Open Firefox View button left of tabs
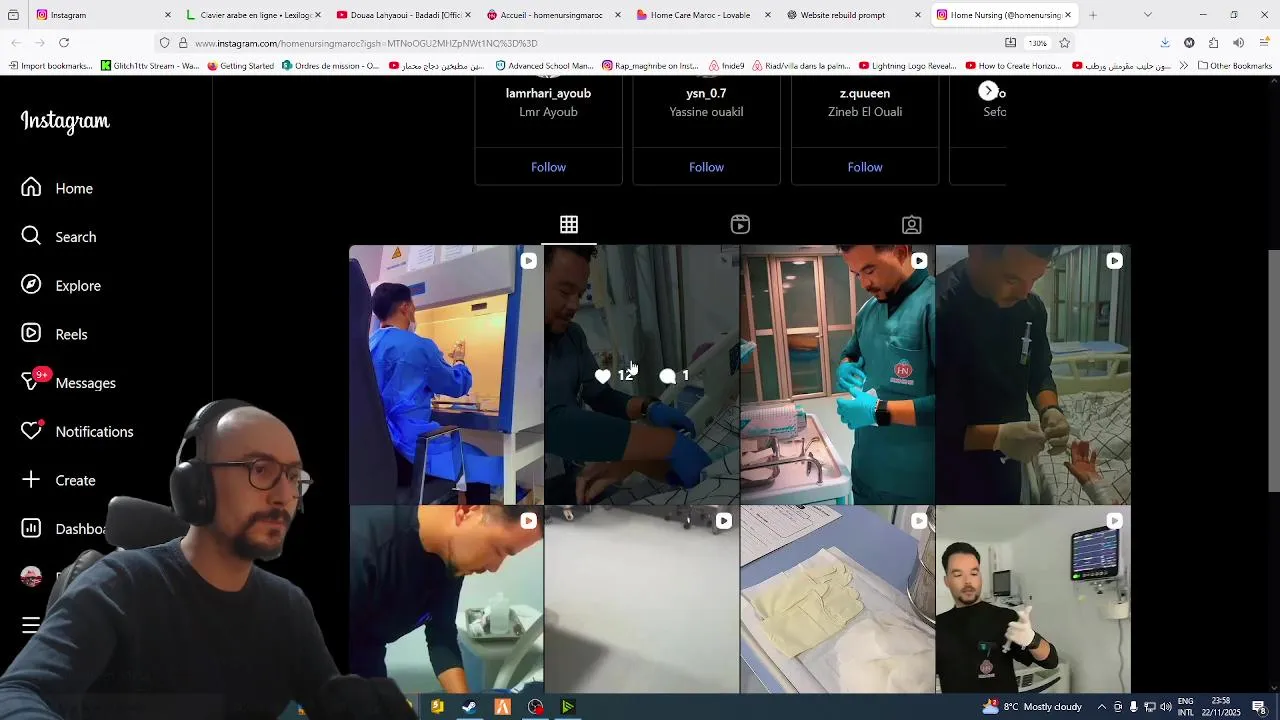The height and width of the screenshot is (720, 1280). [x=13, y=15]
